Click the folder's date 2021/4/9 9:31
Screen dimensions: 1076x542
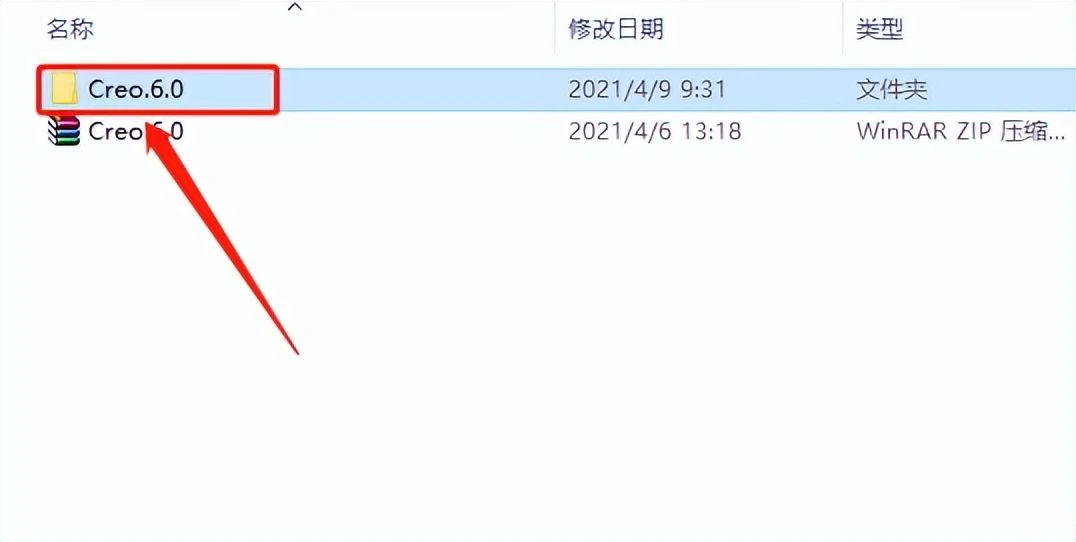[x=646, y=89]
